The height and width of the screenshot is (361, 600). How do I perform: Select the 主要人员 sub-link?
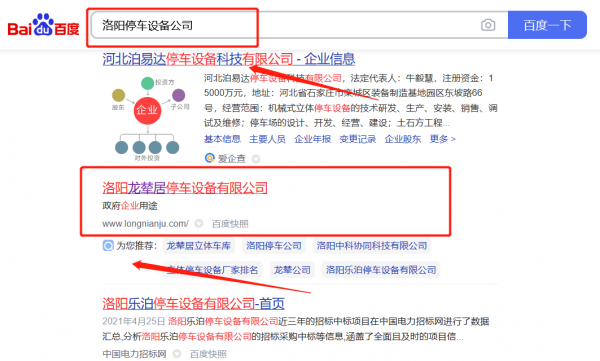pos(267,139)
